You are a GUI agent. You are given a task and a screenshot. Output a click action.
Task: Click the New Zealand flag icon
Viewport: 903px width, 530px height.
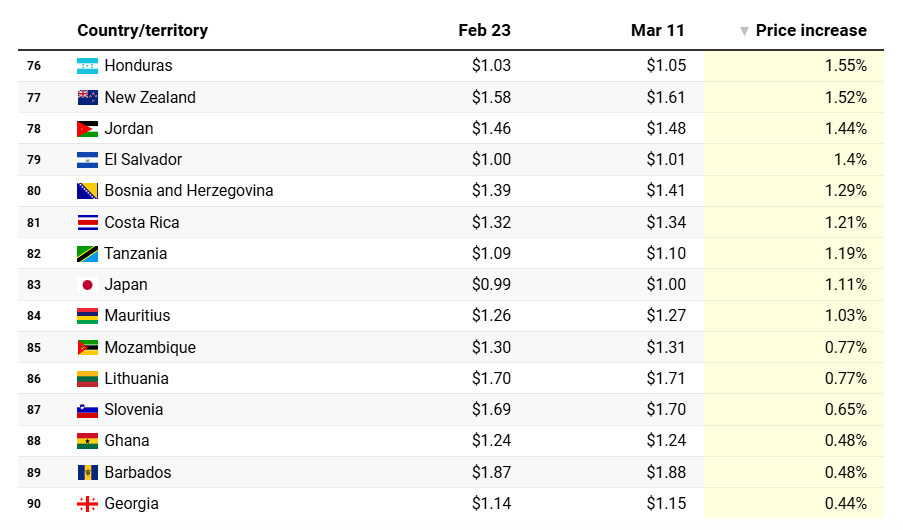(87, 98)
